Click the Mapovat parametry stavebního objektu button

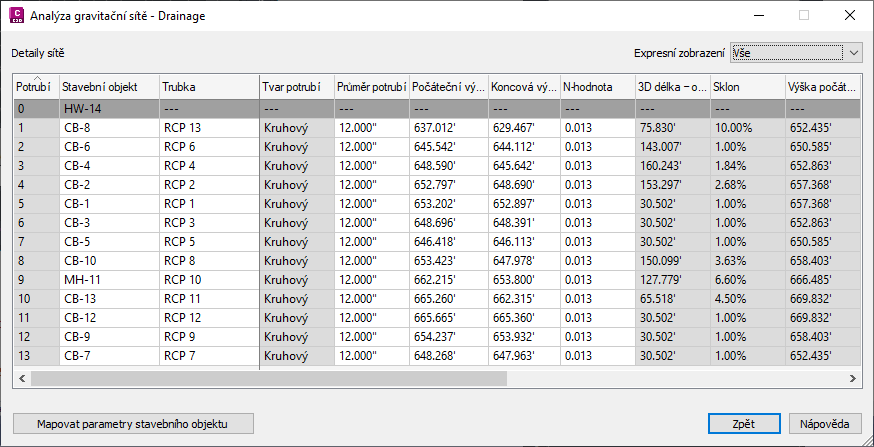tap(133, 424)
